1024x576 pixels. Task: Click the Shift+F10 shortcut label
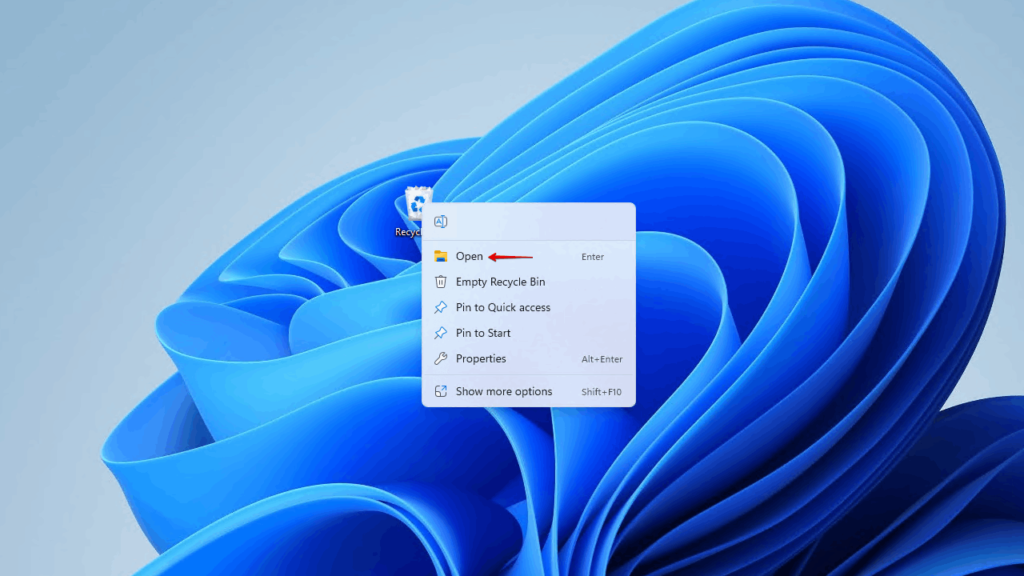pos(599,391)
